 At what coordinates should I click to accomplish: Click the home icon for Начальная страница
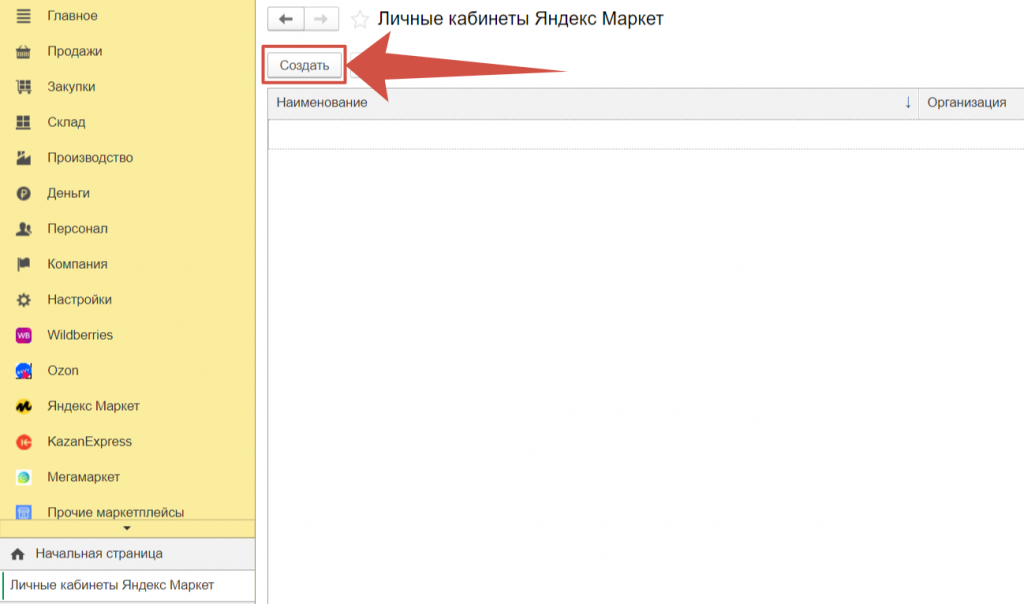point(17,553)
